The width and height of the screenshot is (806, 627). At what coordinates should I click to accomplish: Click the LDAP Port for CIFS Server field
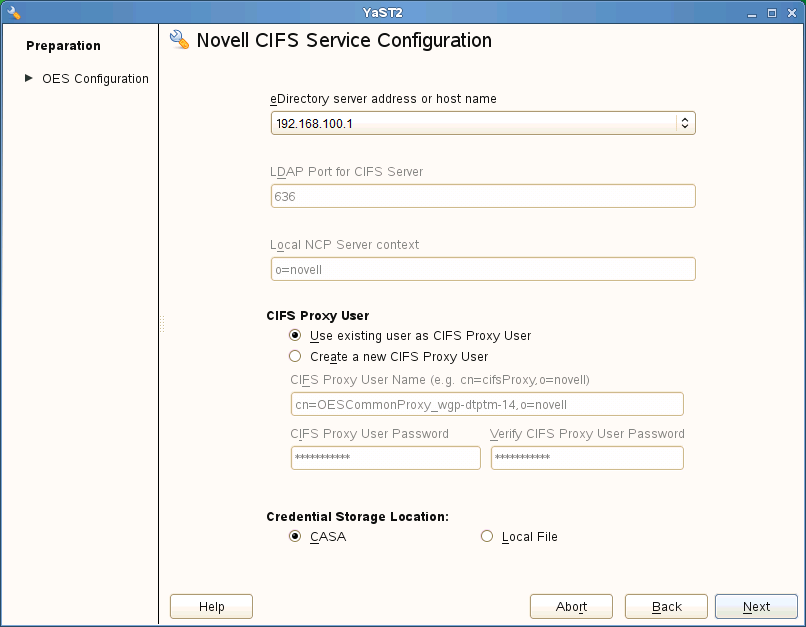tap(483, 196)
